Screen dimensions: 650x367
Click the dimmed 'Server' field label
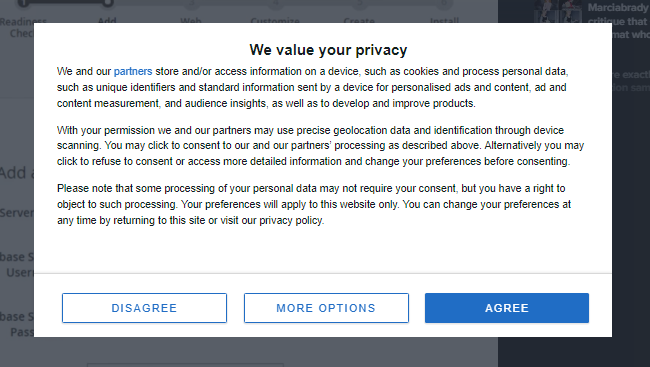[17, 213]
